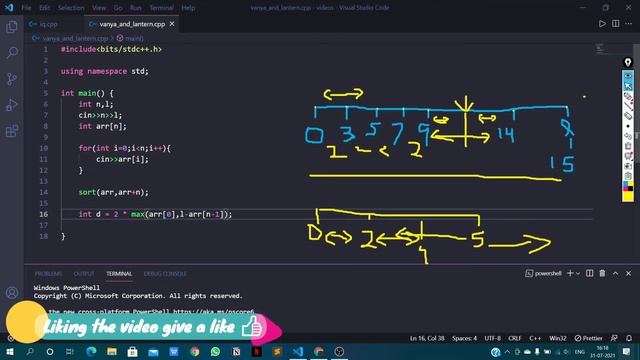Open Sublime Text from the taskbar

tap(277, 351)
